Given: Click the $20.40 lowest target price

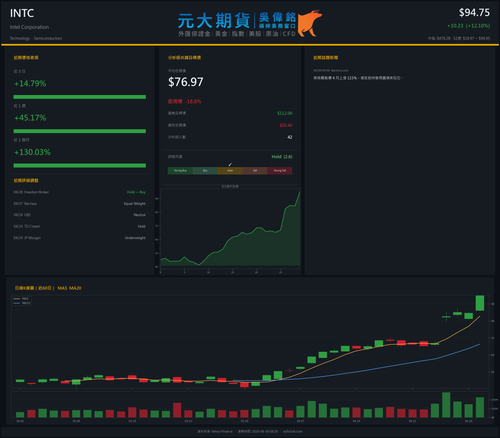Looking at the screenshot, I should click(x=286, y=125).
